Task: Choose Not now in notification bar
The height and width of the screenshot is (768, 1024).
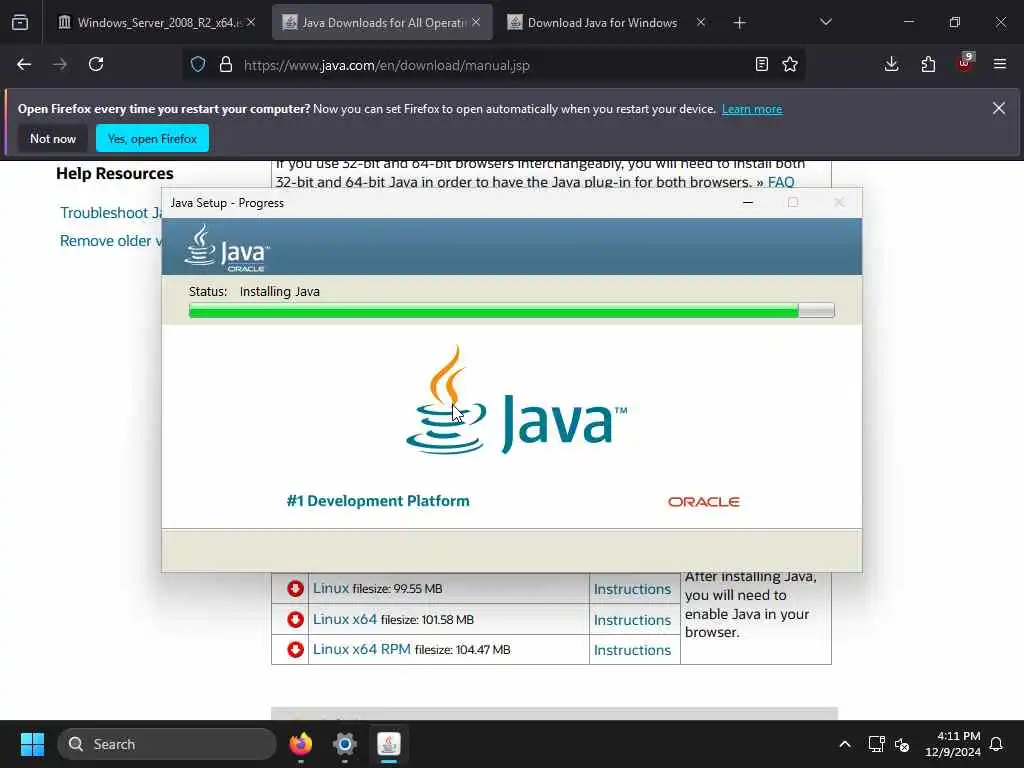Action: [53, 138]
